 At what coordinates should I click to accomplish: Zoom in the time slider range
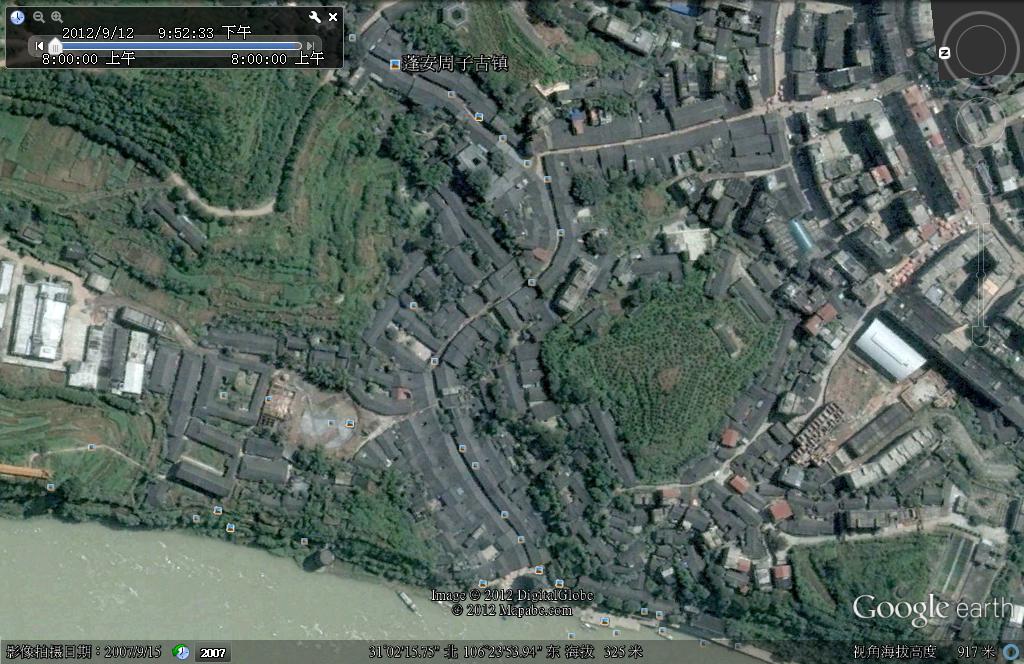click(x=57, y=17)
